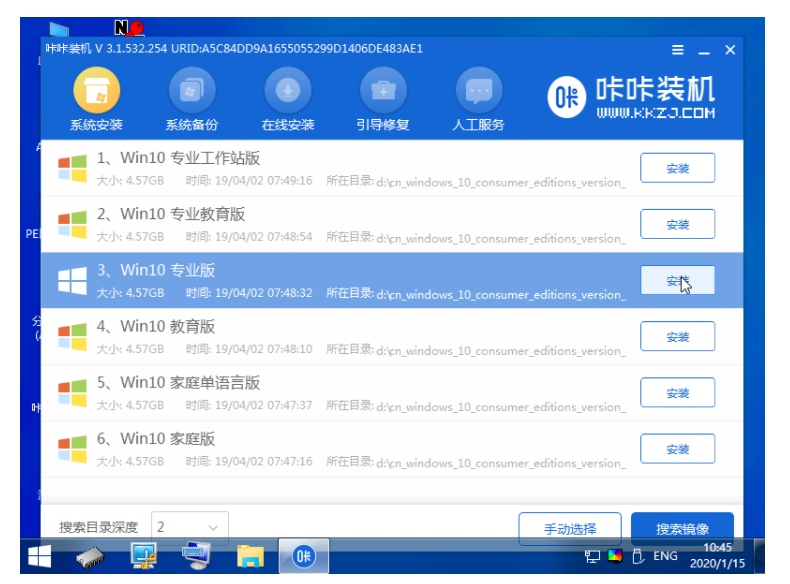Click Windows logo of Win10 家庭单语言版 row
This screenshot has height=584, width=790.
click(x=72, y=393)
